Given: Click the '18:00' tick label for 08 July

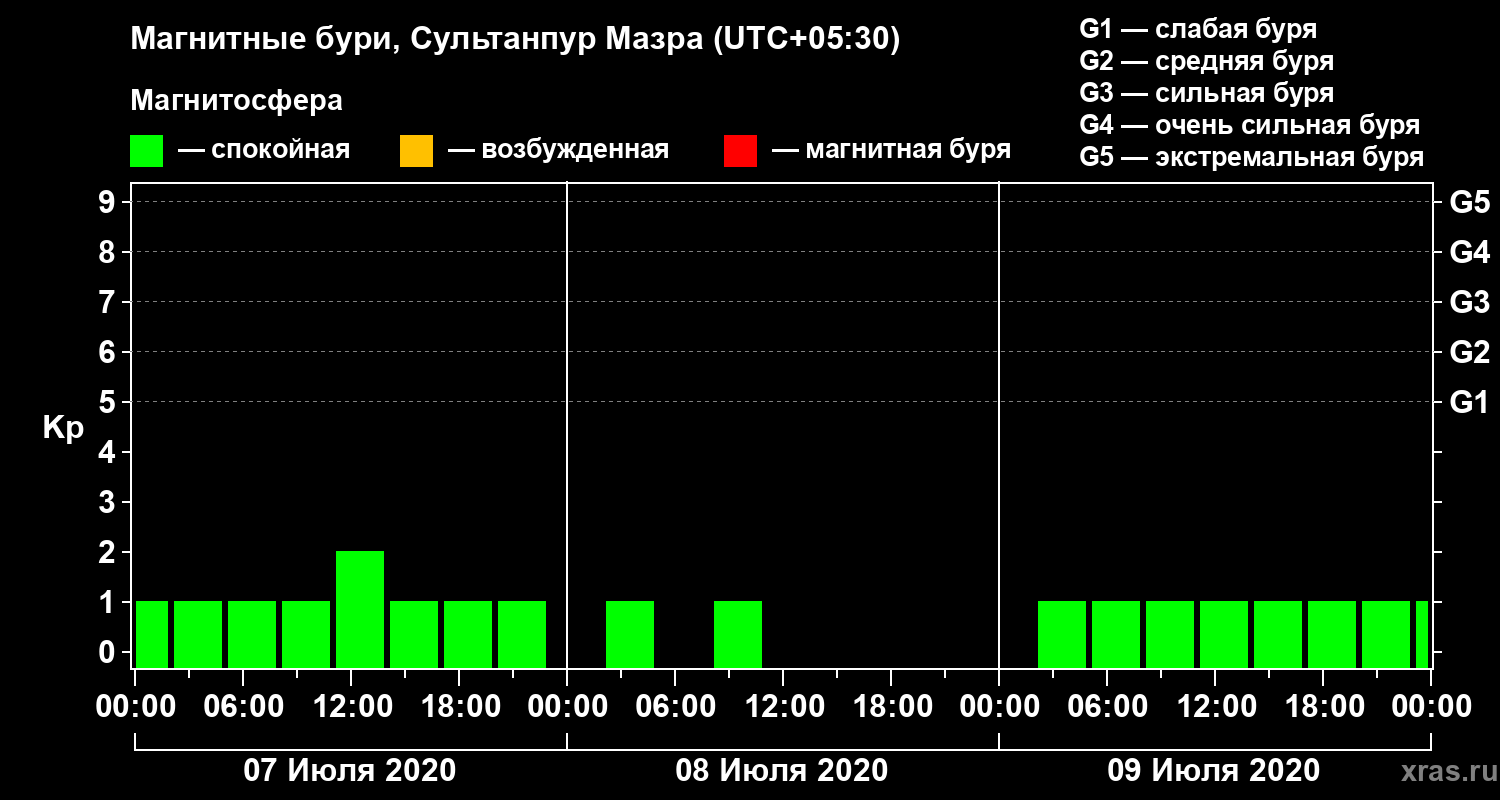Looking at the screenshot, I should click(891, 706).
